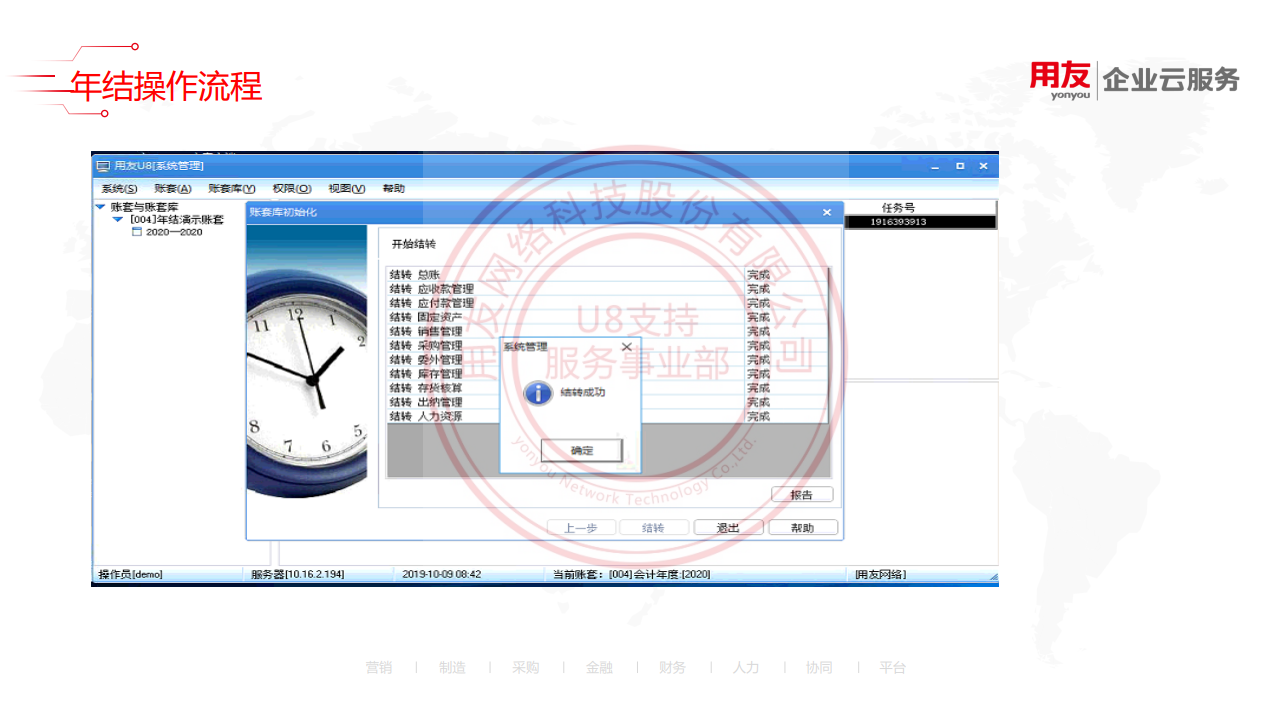
Task: Select the 2020—2020 account library node icon
Action: click(x=137, y=232)
